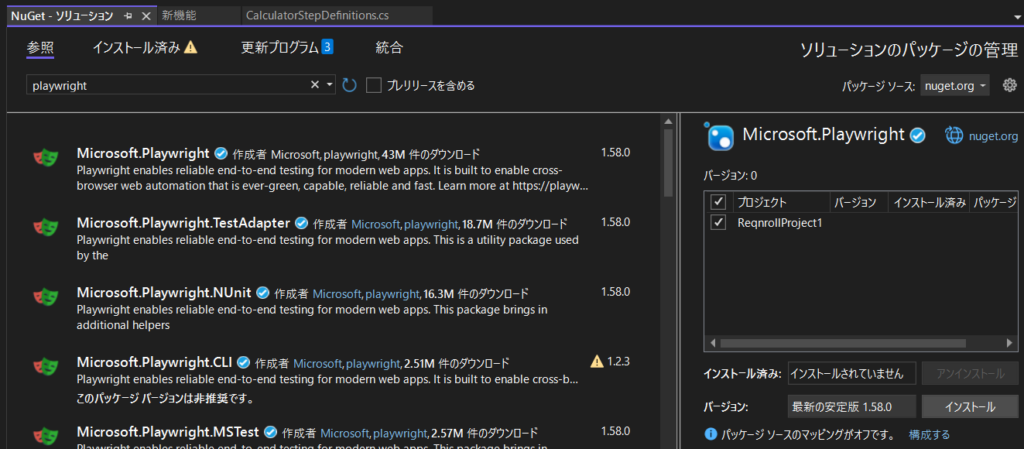Viewport: 1024px width, 449px height.
Task: Open the CalculatorStepDefinitions.cs tab
Action: [309, 16]
